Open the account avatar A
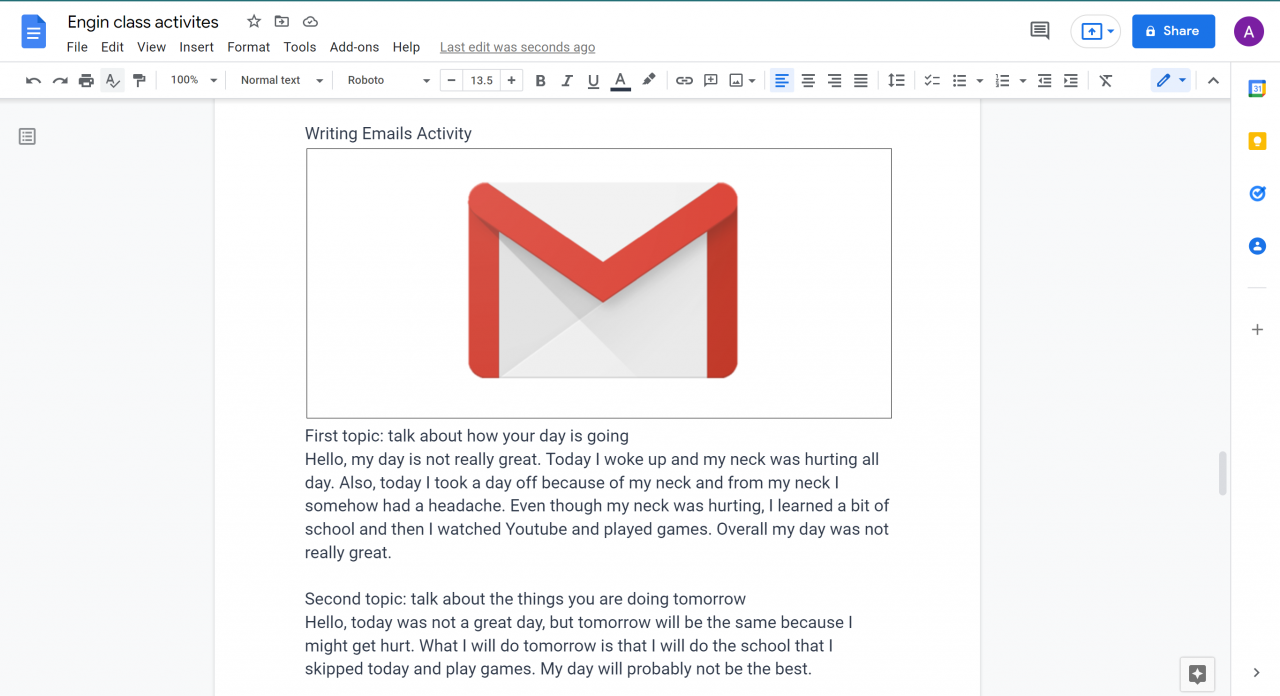The height and width of the screenshot is (696, 1280). pos(1248,31)
